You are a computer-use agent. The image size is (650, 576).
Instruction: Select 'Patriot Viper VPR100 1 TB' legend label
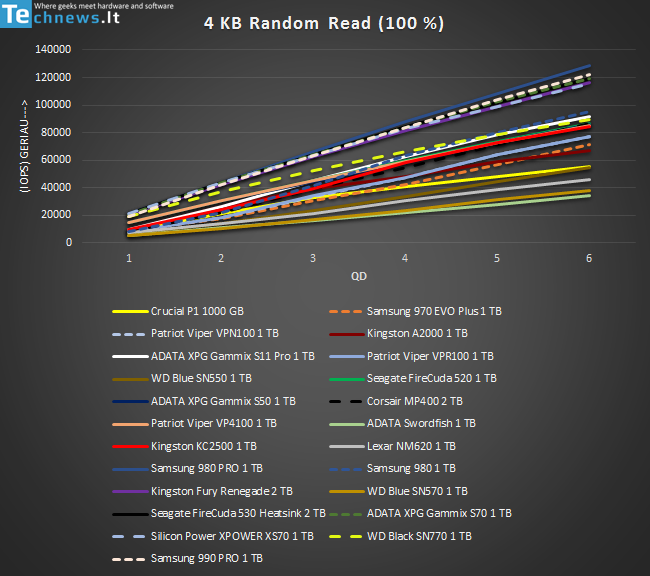click(430, 356)
